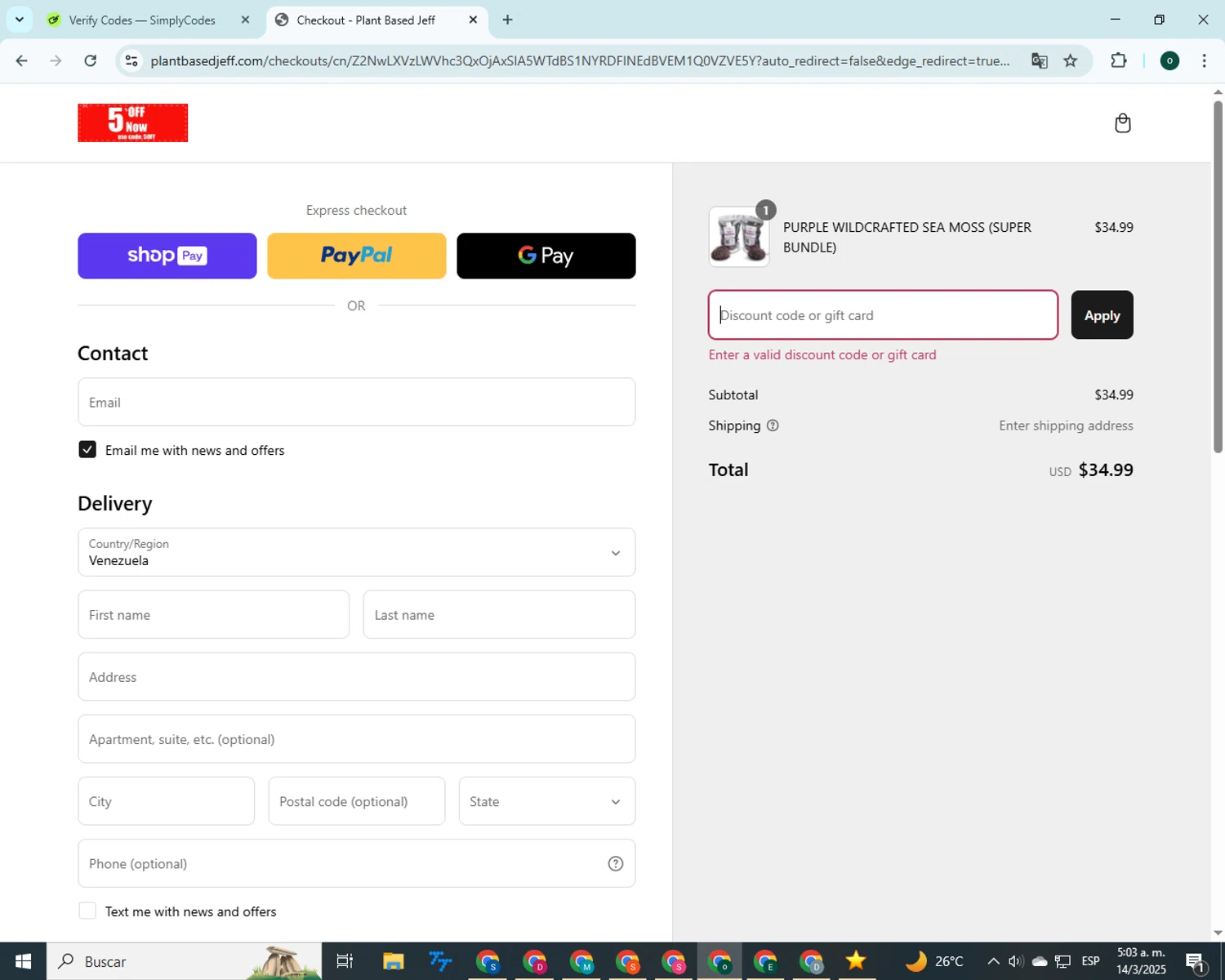Focus the Discount code or gift card field
The height and width of the screenshot is (980, 1225).
point(883,315)
